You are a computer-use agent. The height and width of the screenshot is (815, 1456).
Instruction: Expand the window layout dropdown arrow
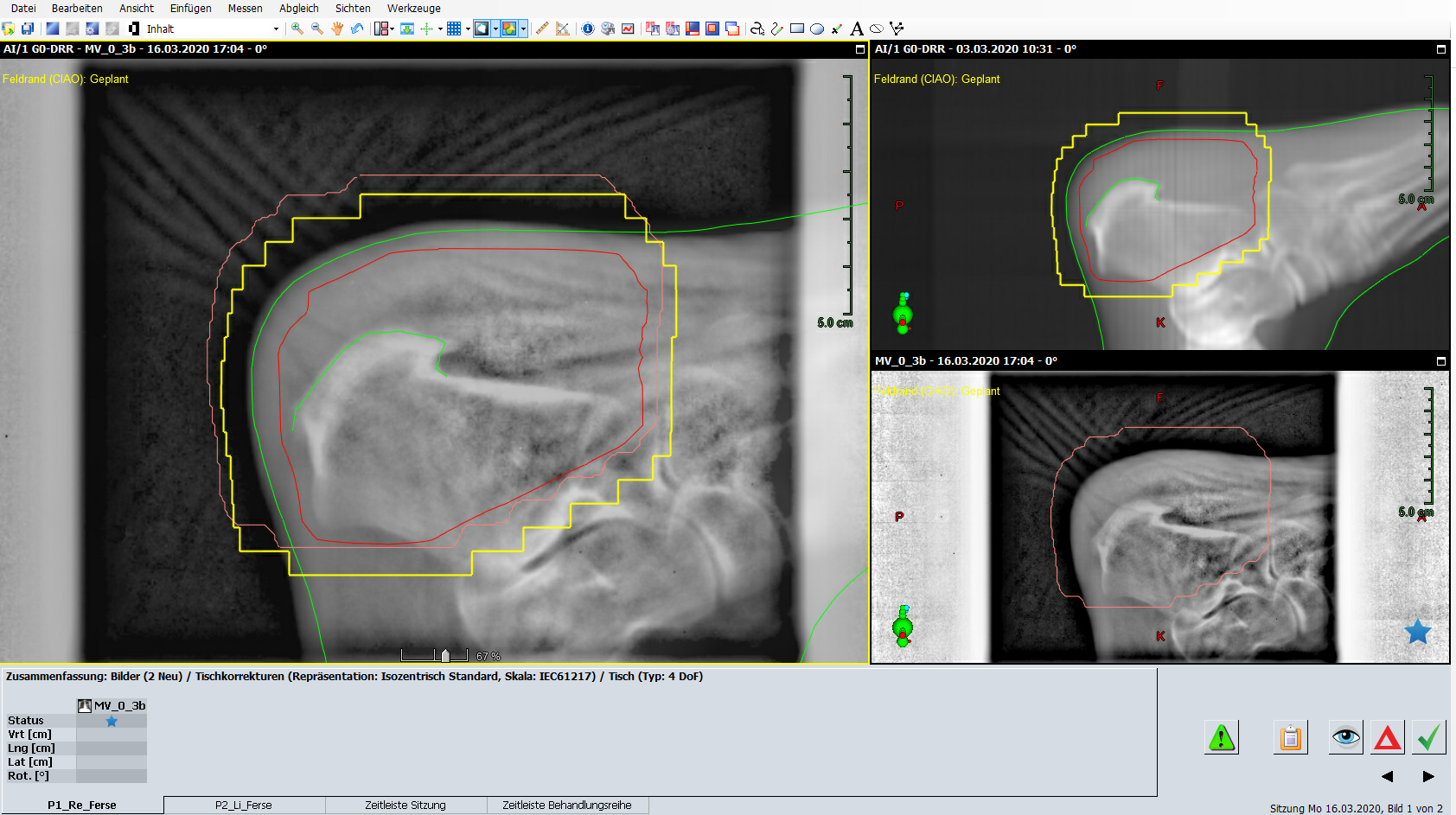(392, 29)
